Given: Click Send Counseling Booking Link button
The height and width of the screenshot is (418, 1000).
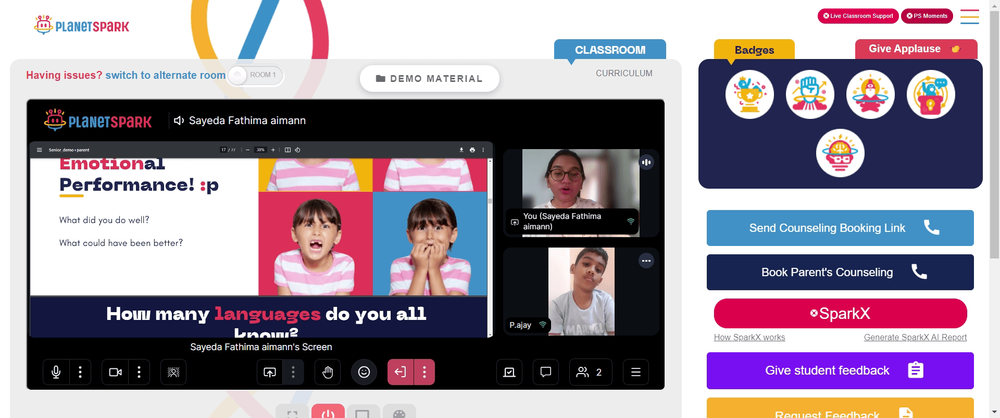Looking at the screenshot, I should (x=840, y=228).
